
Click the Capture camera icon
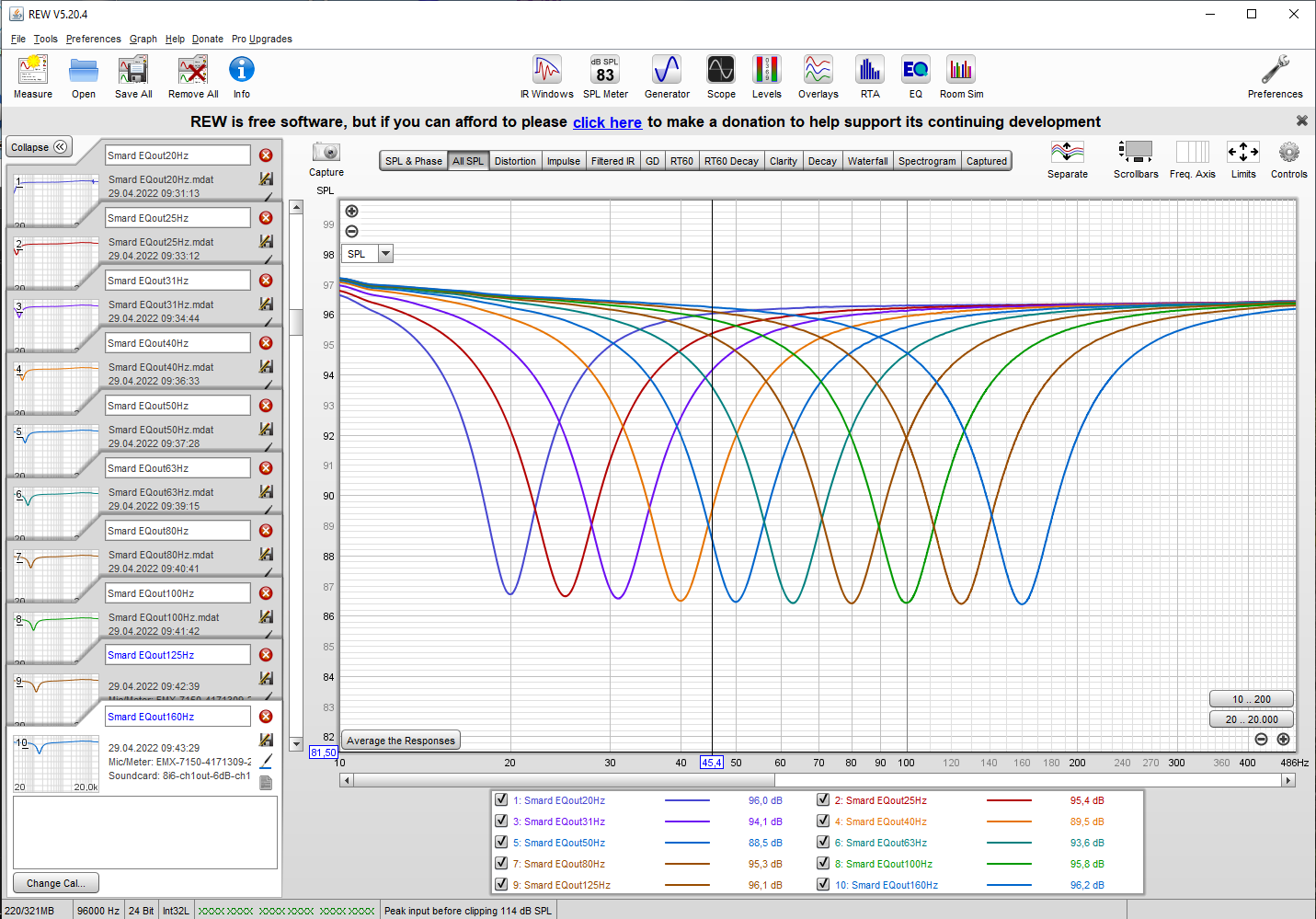(326, 153)
